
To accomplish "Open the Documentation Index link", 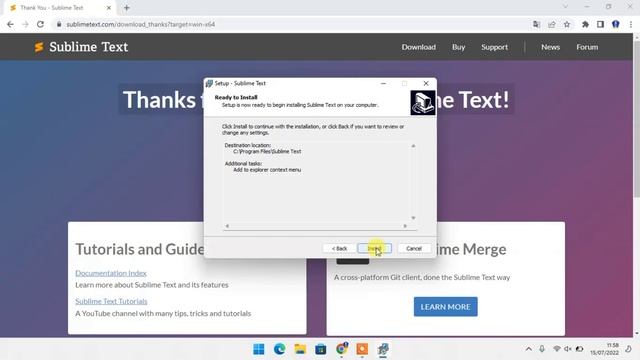I will click(x=111, y=273).
